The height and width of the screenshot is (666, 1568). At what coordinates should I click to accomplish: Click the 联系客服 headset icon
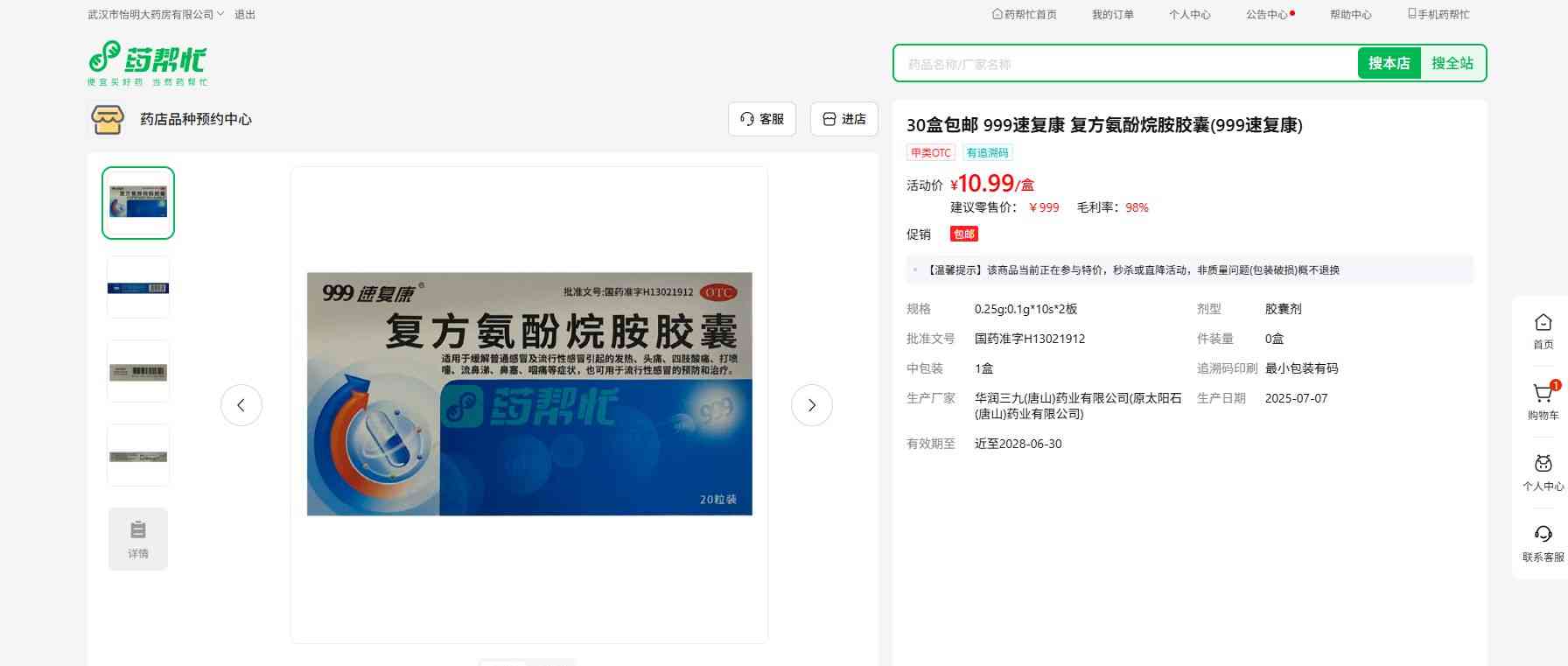point(1543,535)
